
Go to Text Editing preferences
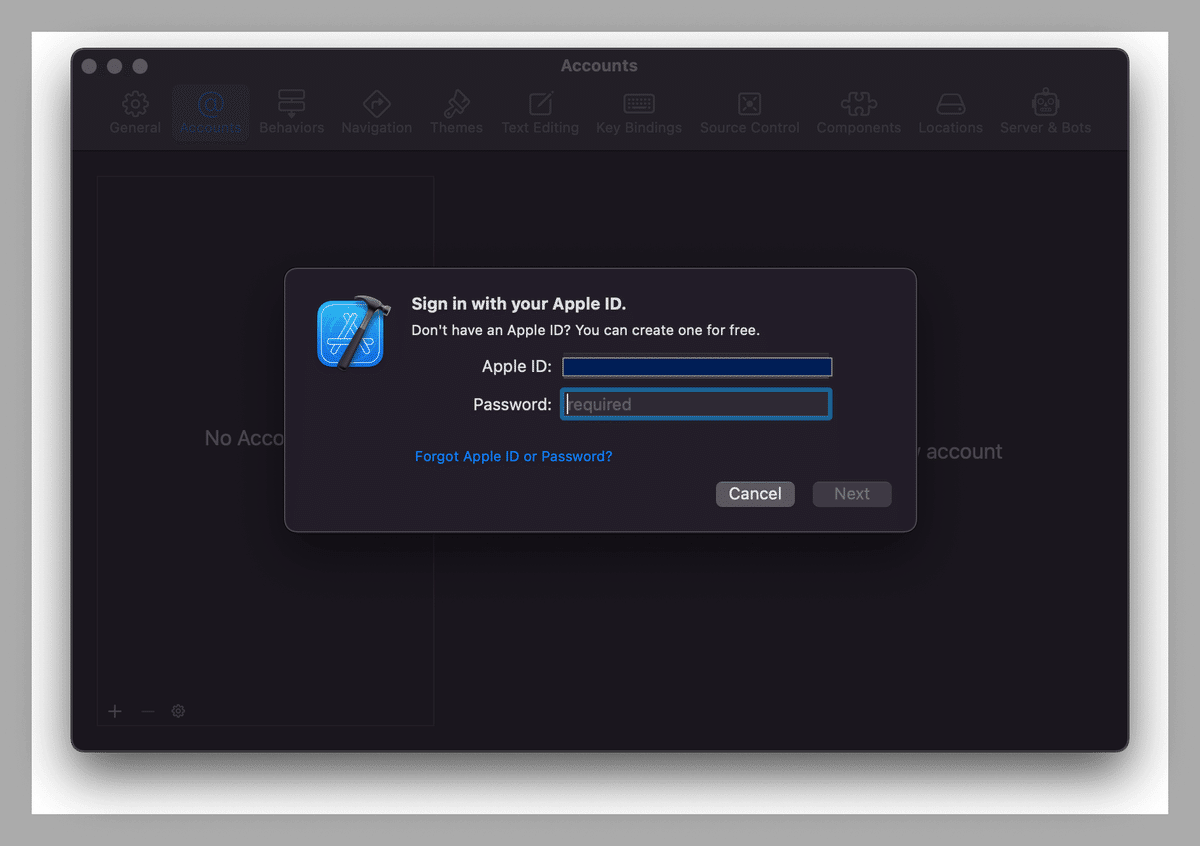[540, 113]
